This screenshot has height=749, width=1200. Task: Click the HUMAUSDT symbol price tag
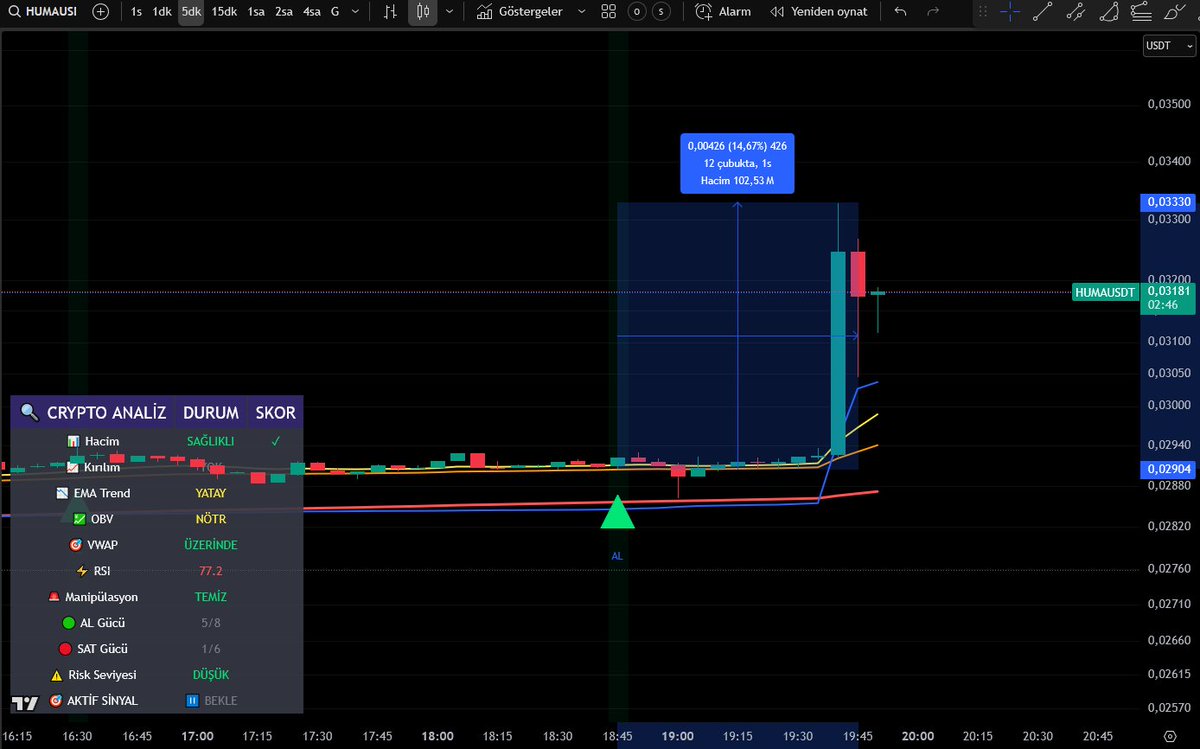1105,292
